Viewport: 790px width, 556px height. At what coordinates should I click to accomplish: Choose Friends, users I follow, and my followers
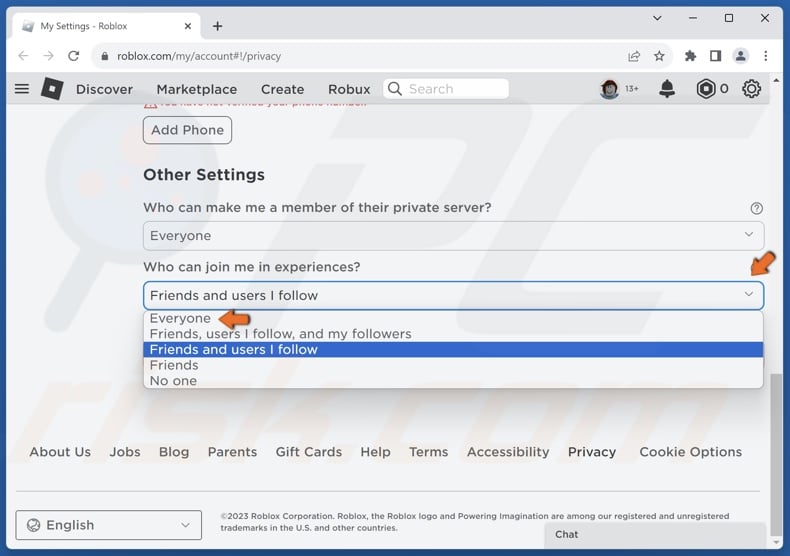pos(453,334)
